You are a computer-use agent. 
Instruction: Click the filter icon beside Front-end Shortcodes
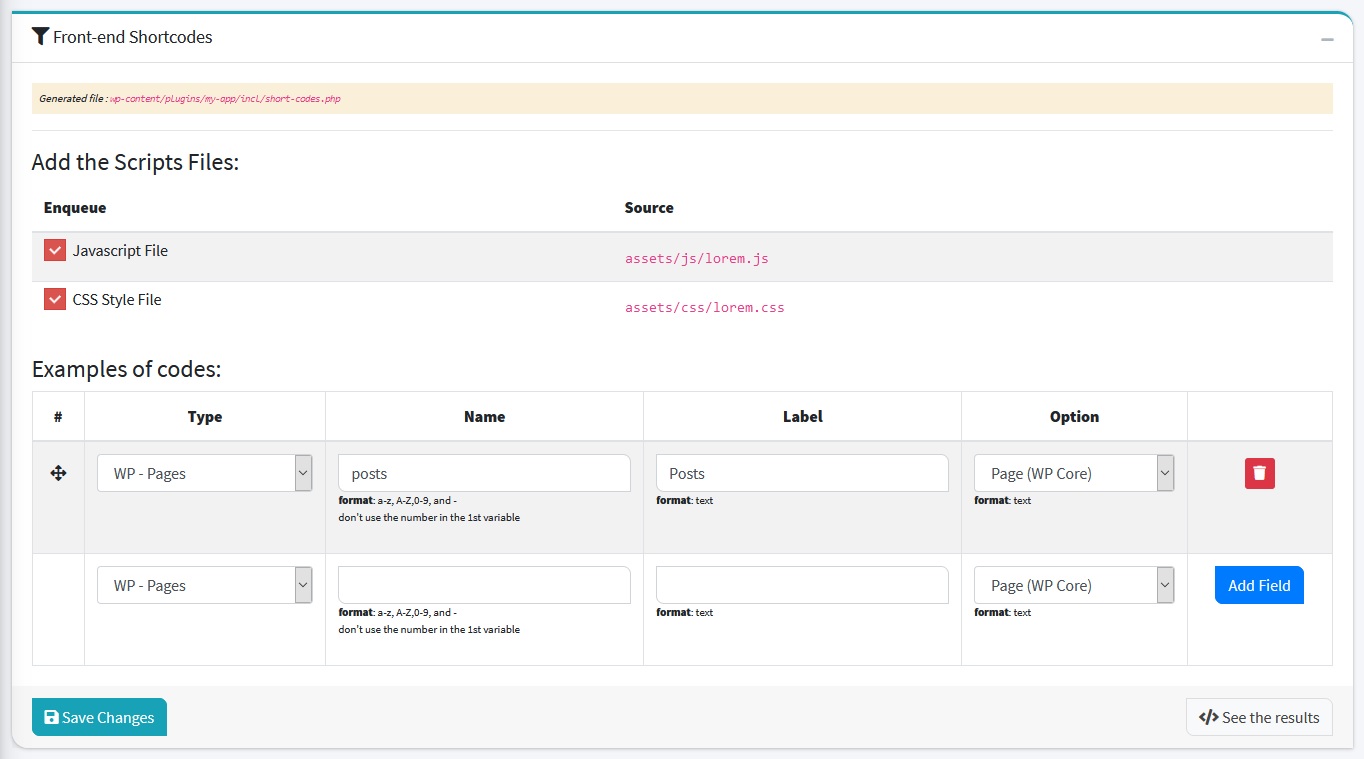(x=40, y=37)
